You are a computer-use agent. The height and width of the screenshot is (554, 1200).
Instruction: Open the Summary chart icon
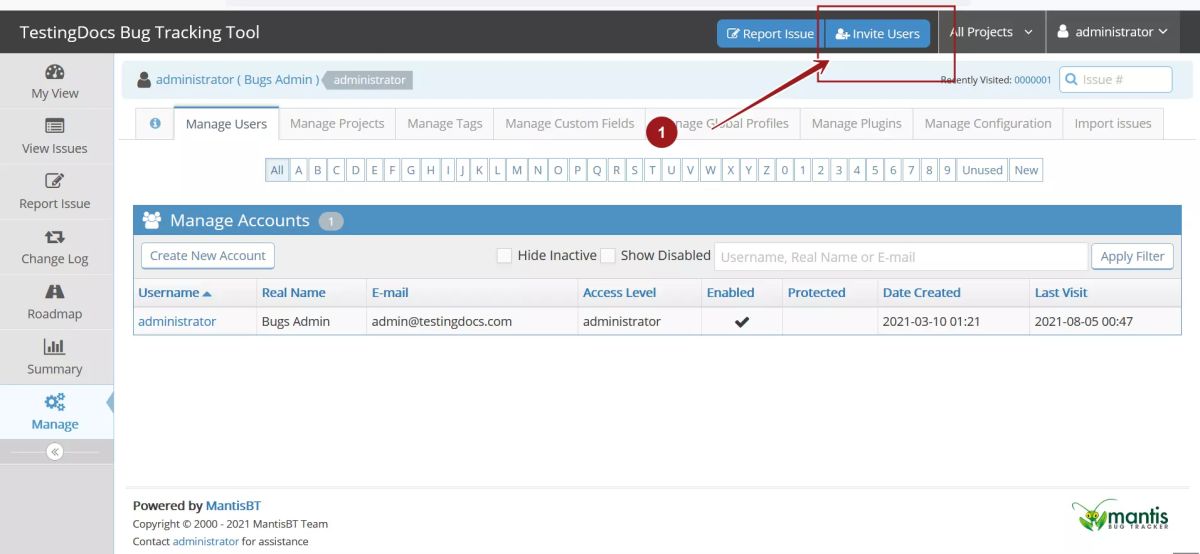click(x=55, y=347)
